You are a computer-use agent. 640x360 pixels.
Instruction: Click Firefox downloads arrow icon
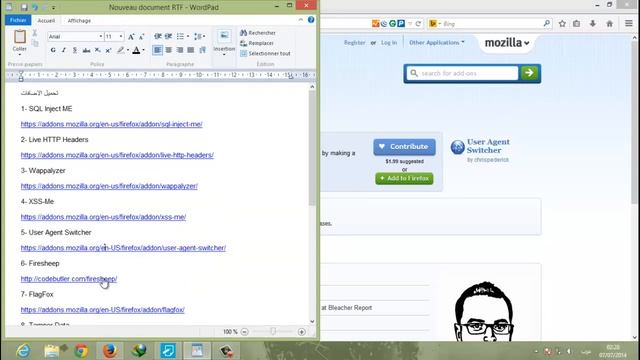pos(593,24)
